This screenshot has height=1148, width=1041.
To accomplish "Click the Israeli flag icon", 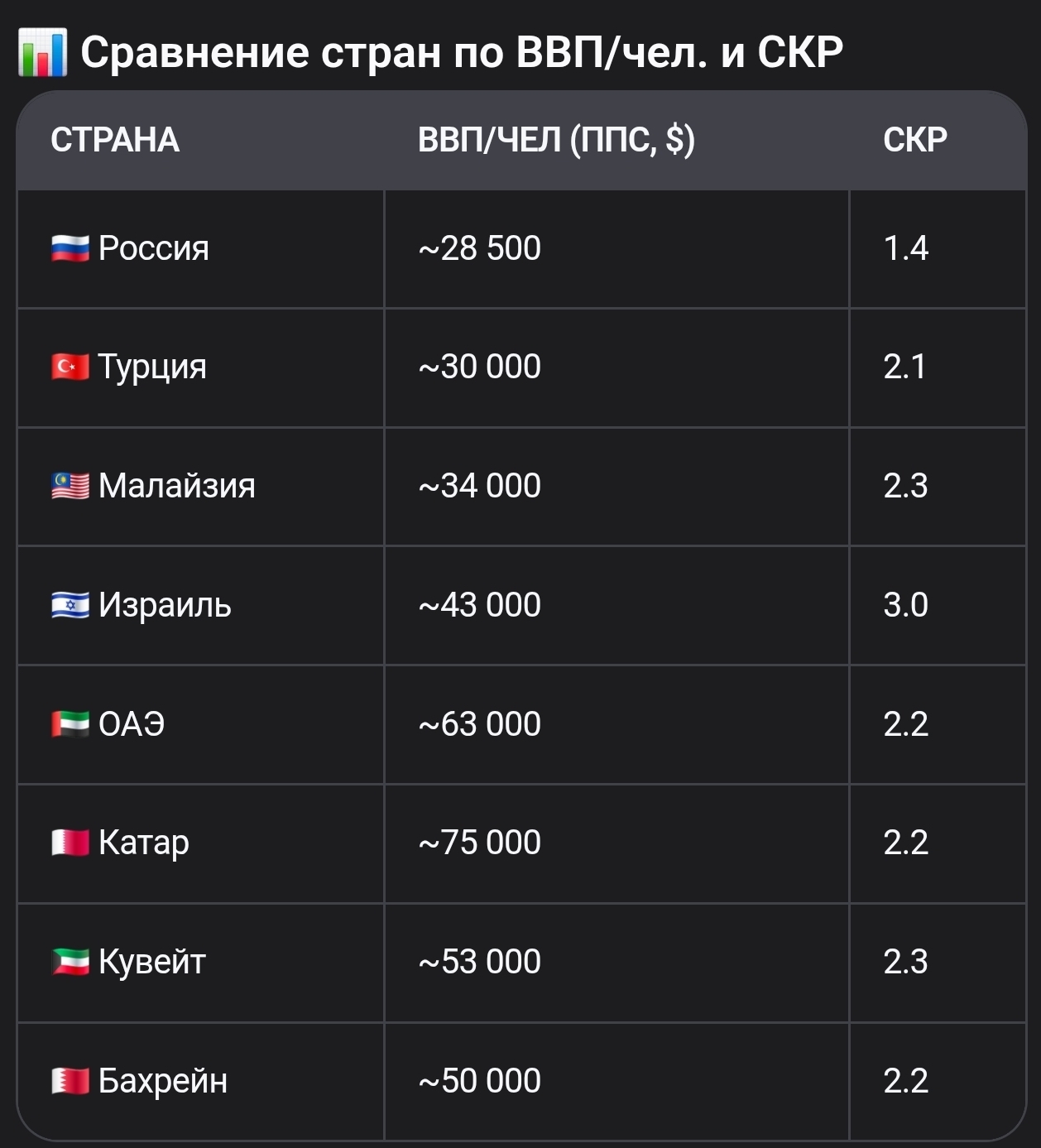I will pyautogui.click(x=70, y=605).
